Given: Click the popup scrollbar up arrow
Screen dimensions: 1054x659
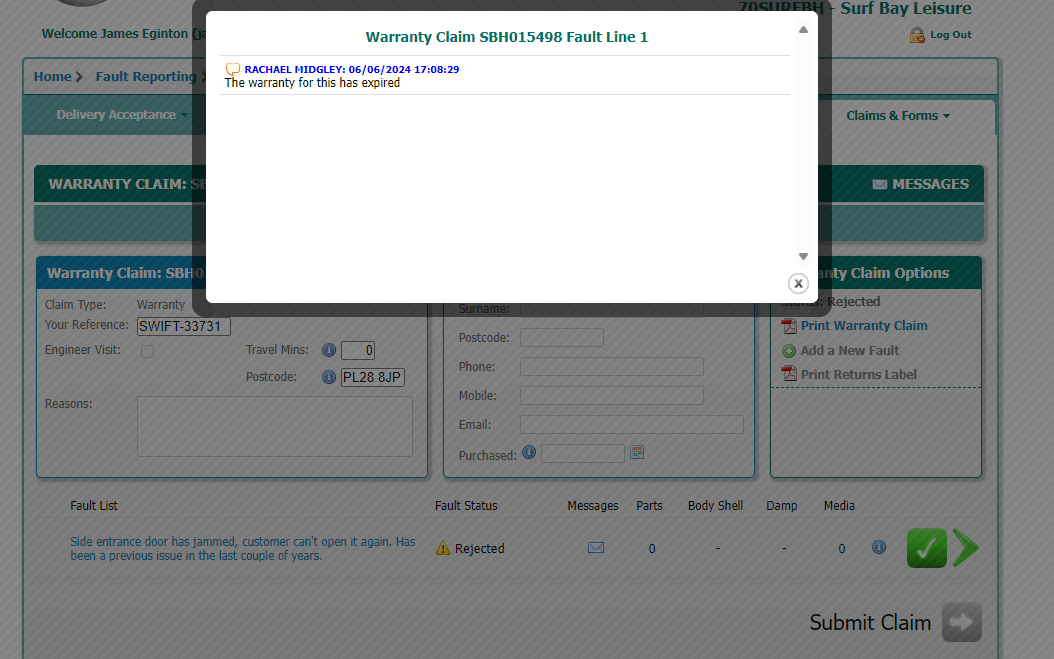Looking at the screenshot, I should [803, 30].
